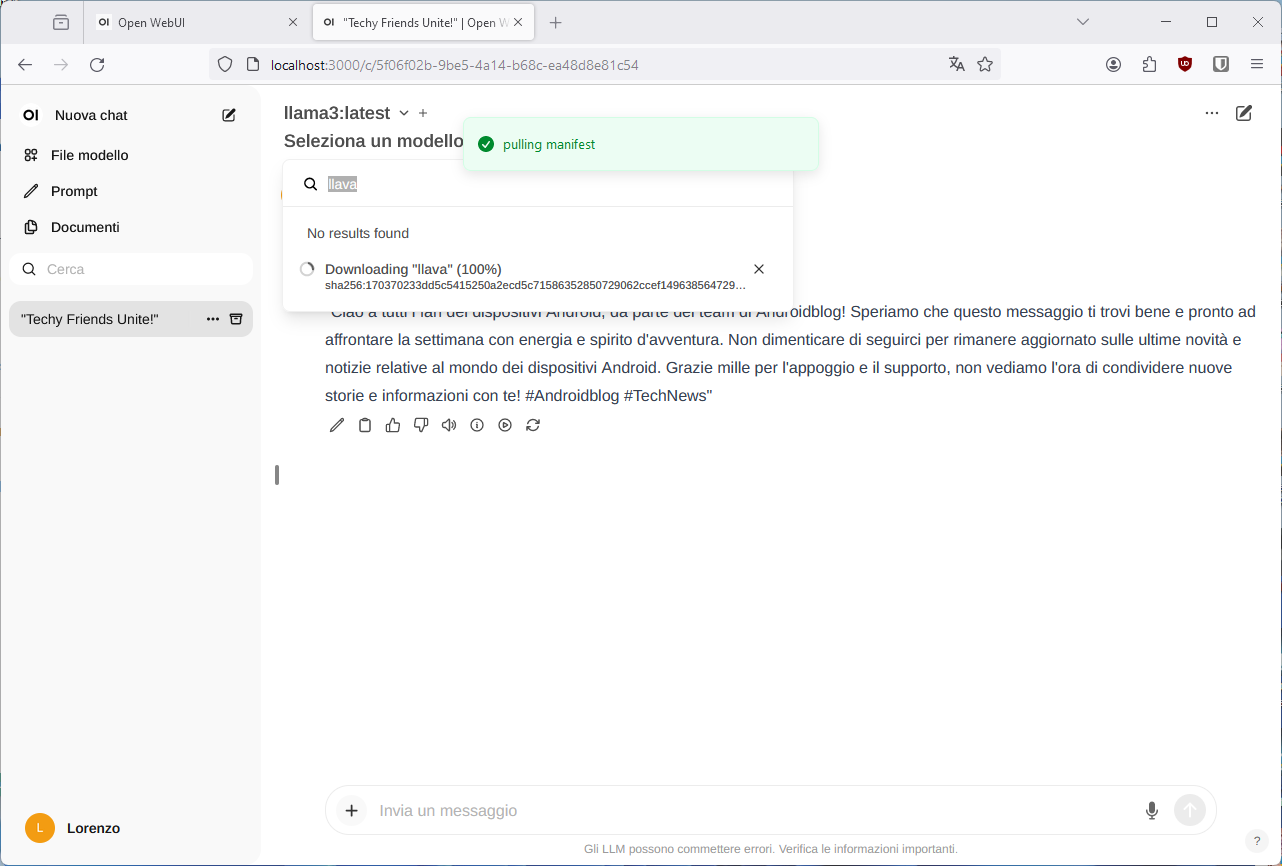Archive the Techy Friends Unite chat
This screenshot has width=1282, height=866.
[236, 319]
